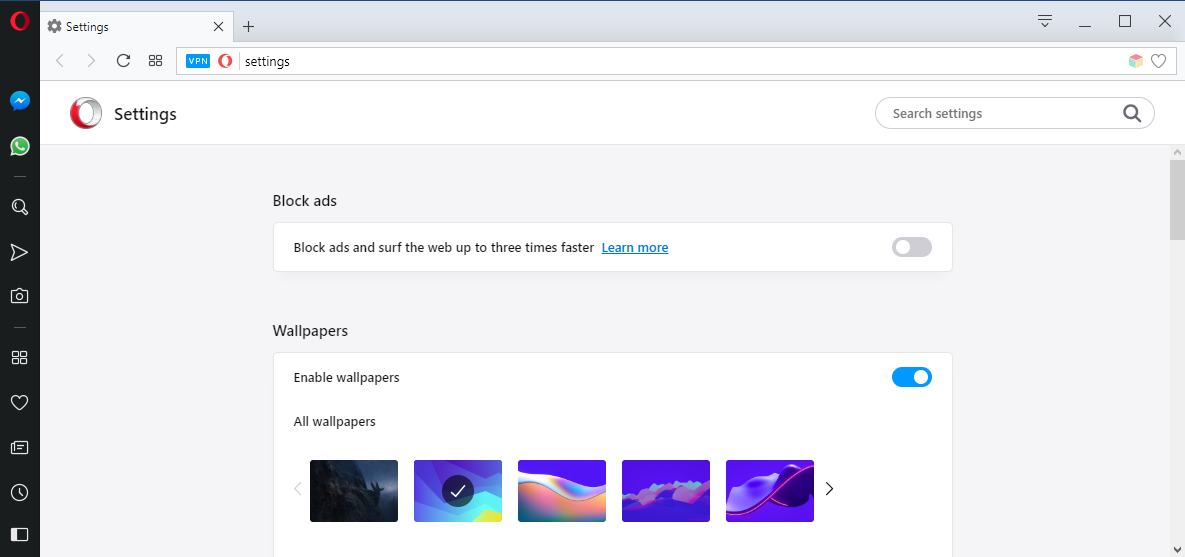Maximize the Opera window
The width and height of the screenshot is (1185, 557).
point(1125,21)
